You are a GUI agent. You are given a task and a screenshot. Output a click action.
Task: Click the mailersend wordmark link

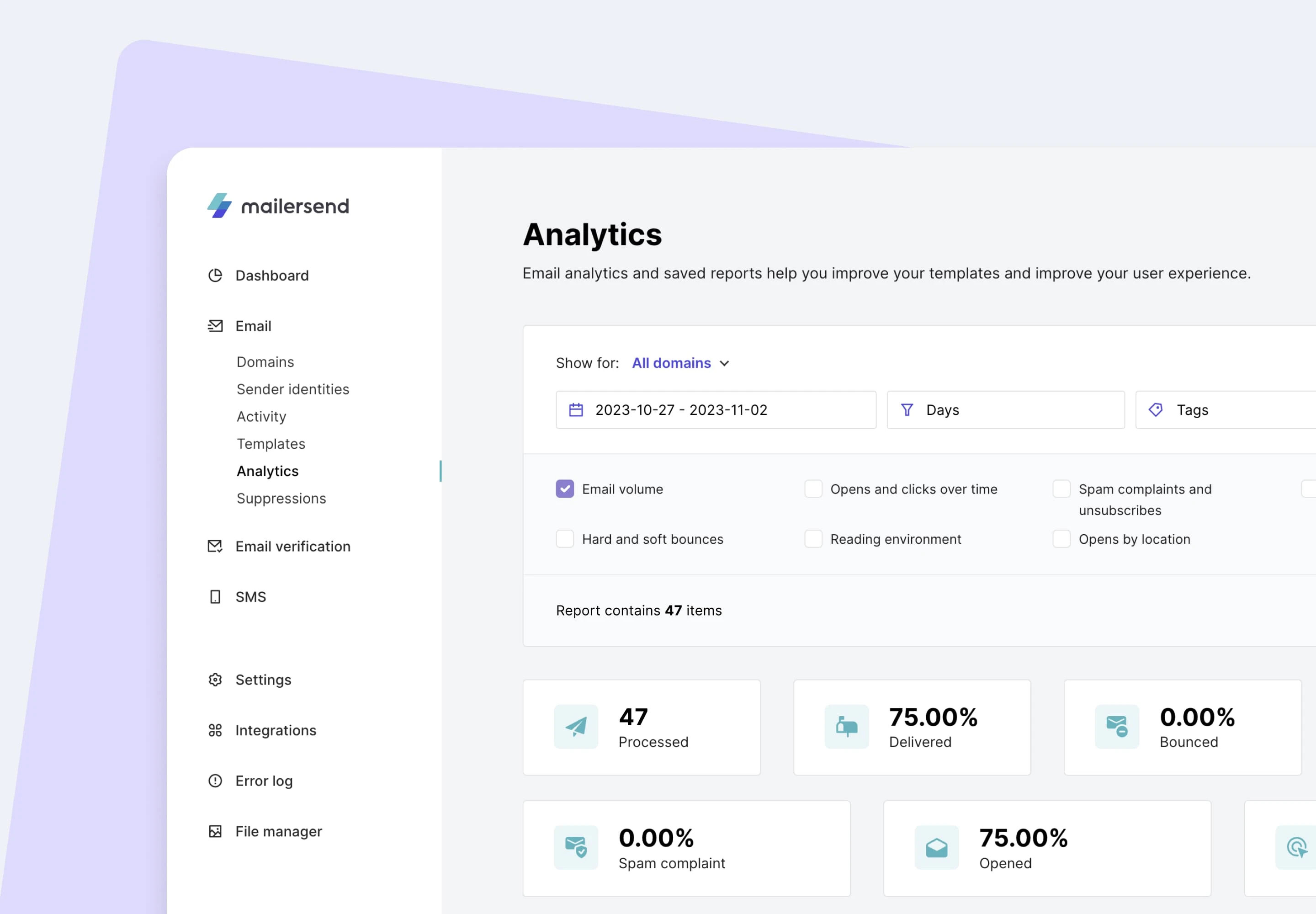click(295, 206)
